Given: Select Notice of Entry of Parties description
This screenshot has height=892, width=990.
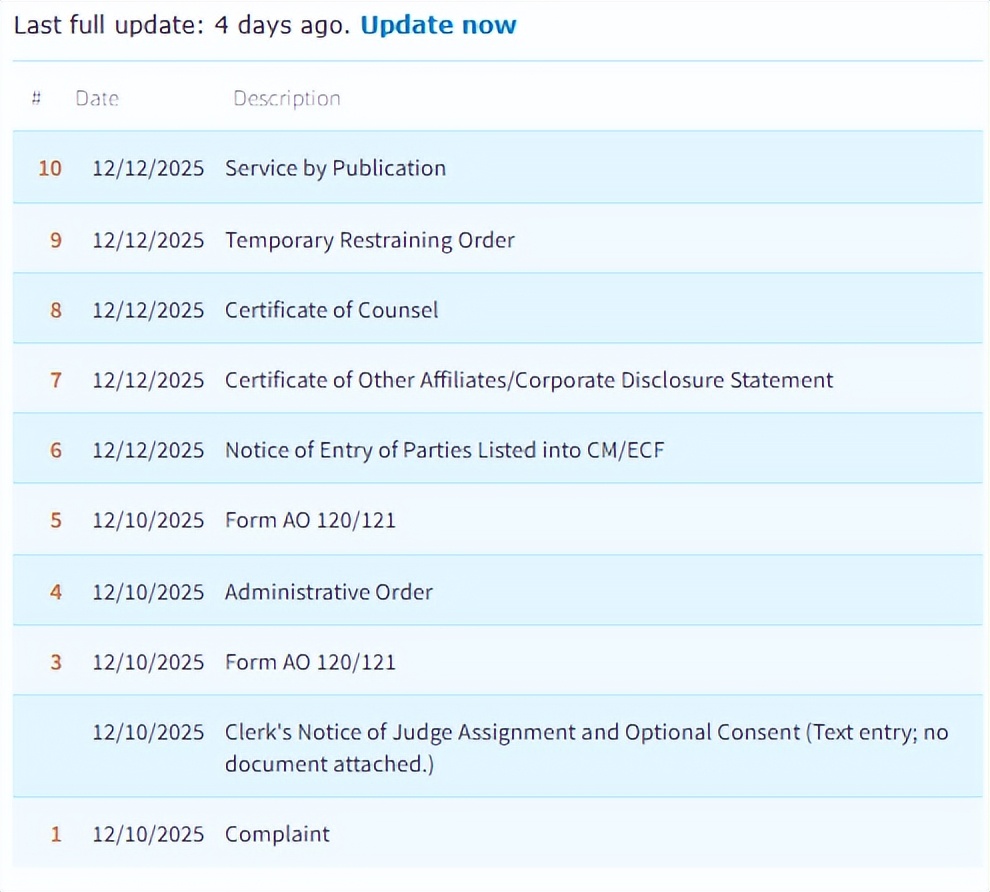Looking at the screenshot, I should pos(444,450).
